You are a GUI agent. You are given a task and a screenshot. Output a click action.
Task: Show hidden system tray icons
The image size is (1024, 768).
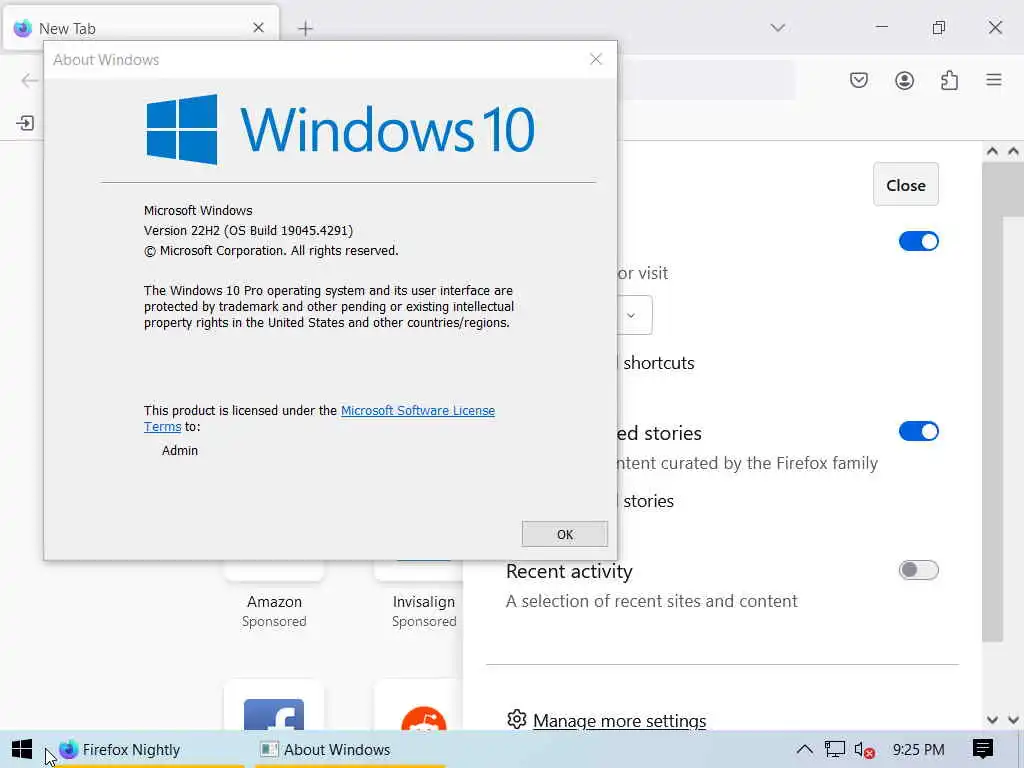[804, 749]
